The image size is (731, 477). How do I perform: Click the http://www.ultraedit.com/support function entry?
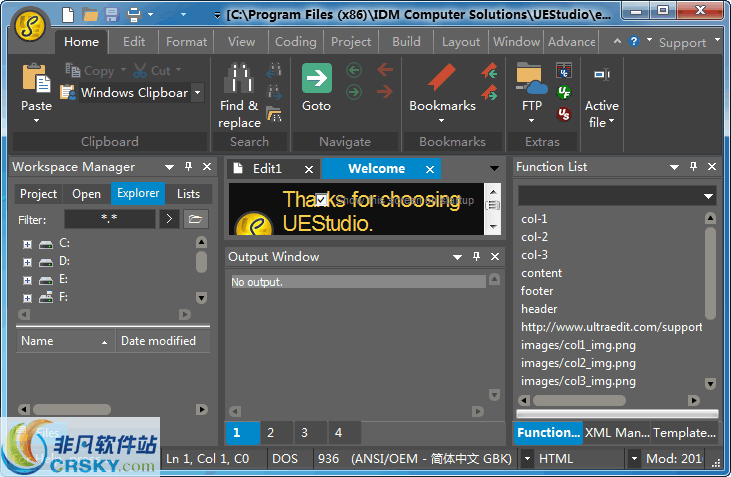[611, 327]
